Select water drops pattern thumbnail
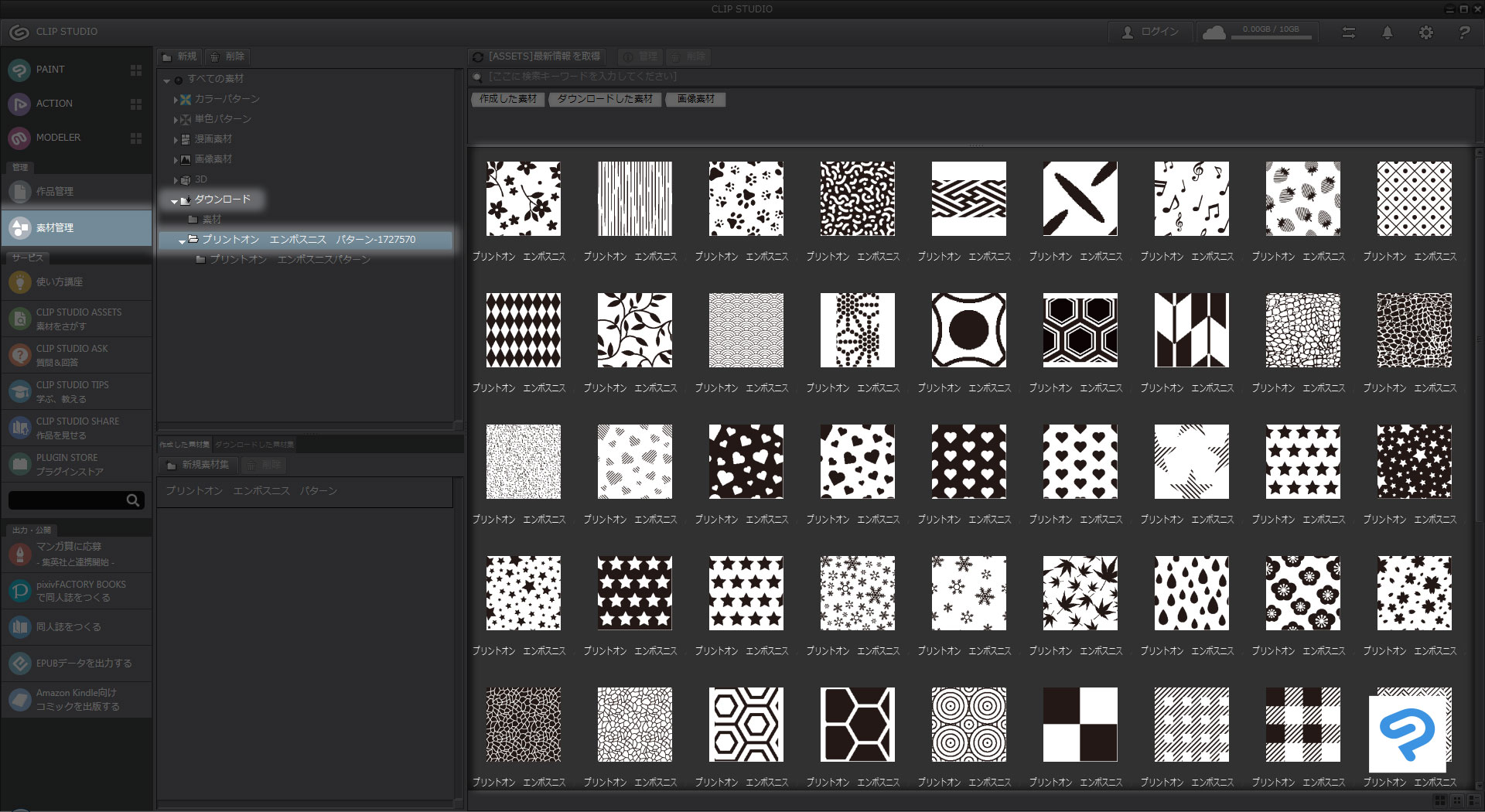 tap(1192, 593)
